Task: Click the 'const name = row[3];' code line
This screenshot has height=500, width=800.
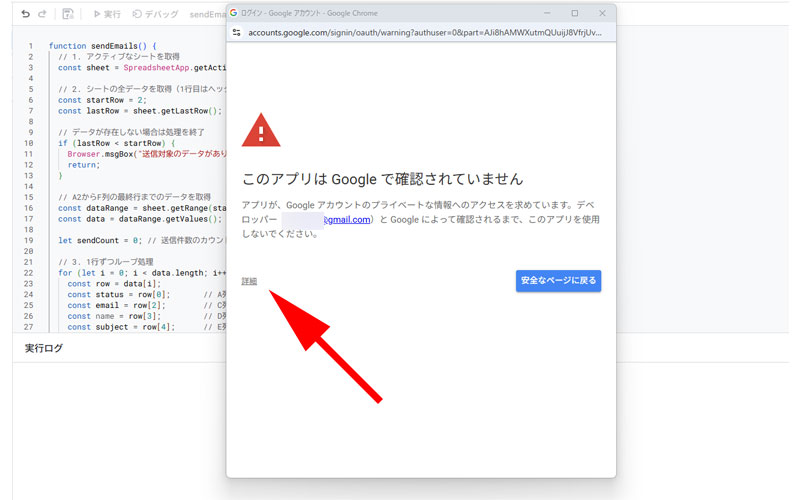Action: pyautogui.click(x=114, y=316)
